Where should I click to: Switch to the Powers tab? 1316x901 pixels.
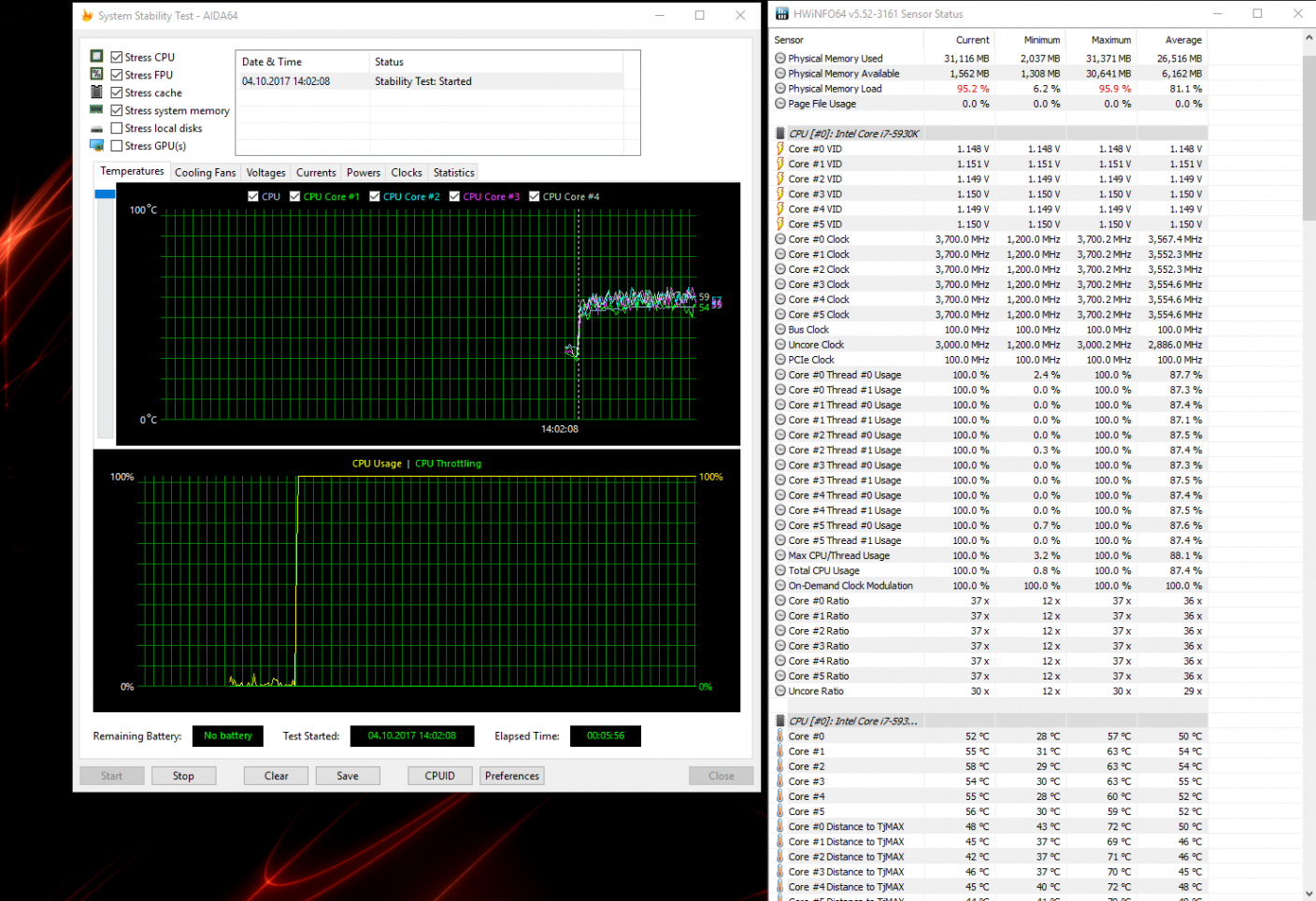click(x=364, y=172)
